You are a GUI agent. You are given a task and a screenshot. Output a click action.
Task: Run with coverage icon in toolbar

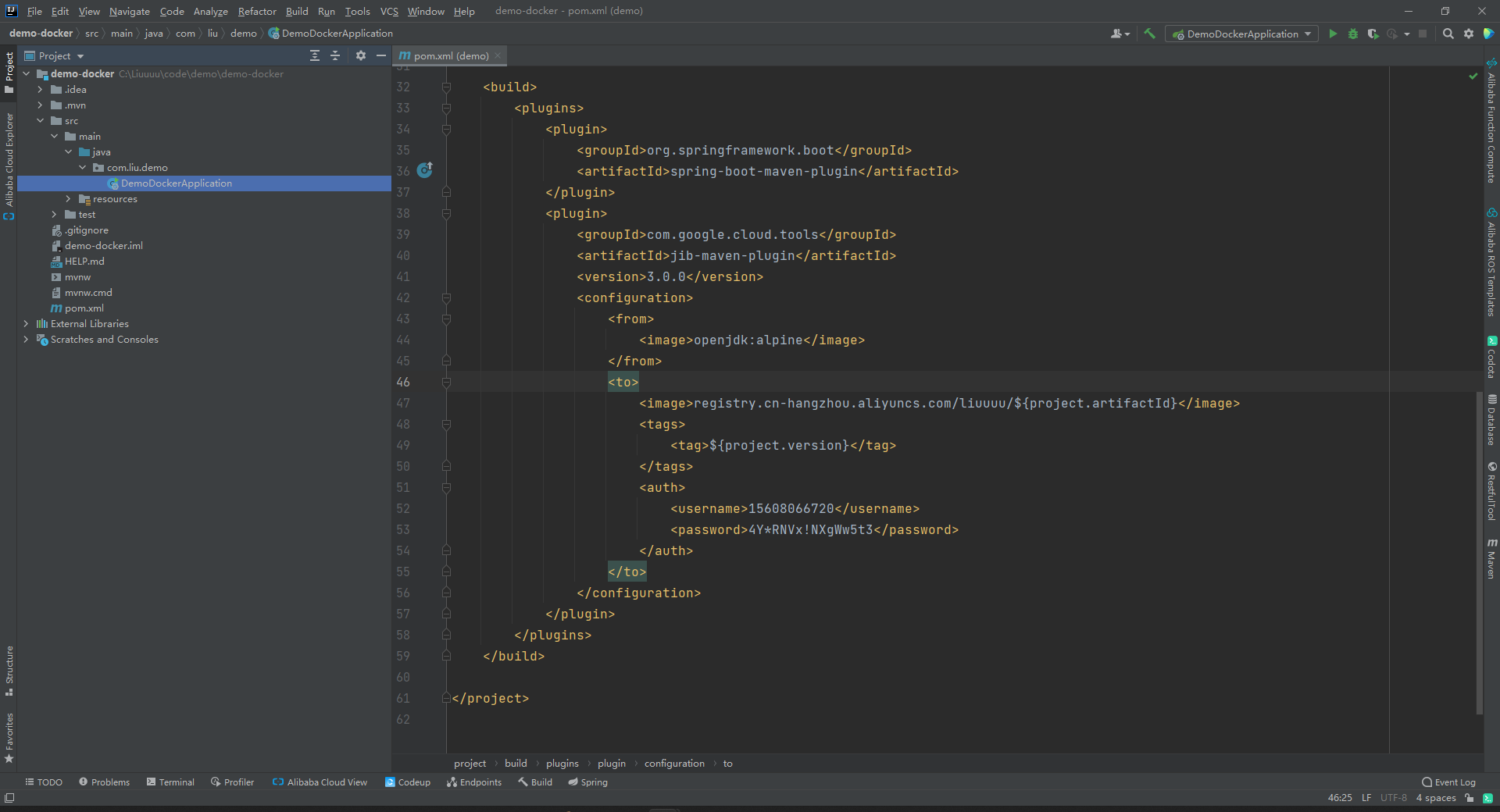click(x=1373, y=34)
